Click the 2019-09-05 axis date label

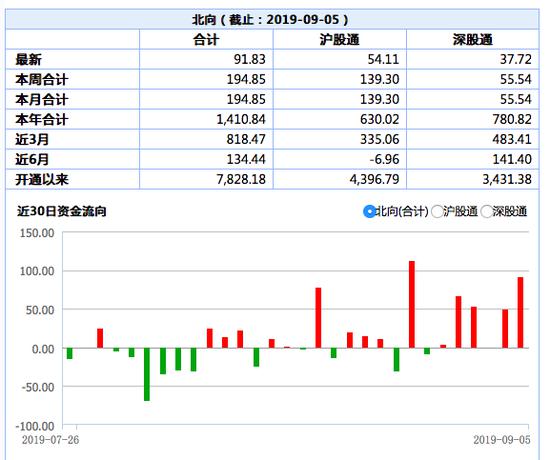click(x=502, y=440)
